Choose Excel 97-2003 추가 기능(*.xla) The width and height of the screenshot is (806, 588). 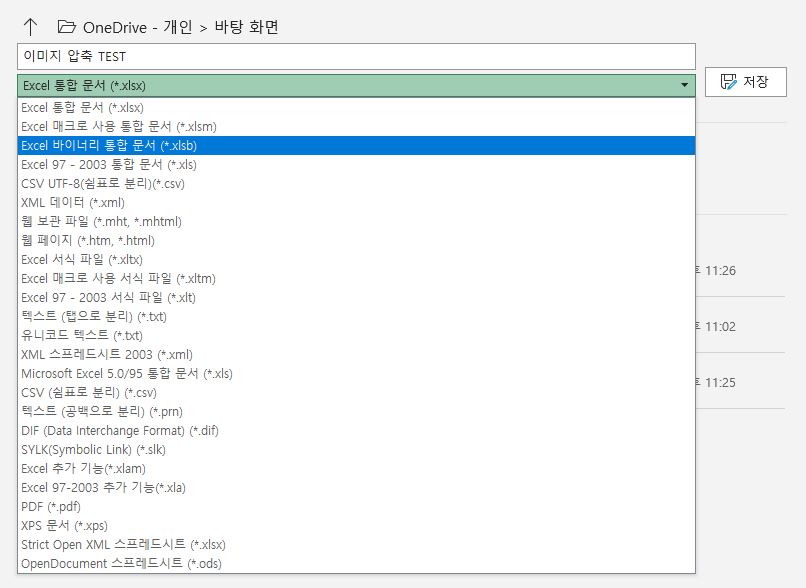point(356,488)
